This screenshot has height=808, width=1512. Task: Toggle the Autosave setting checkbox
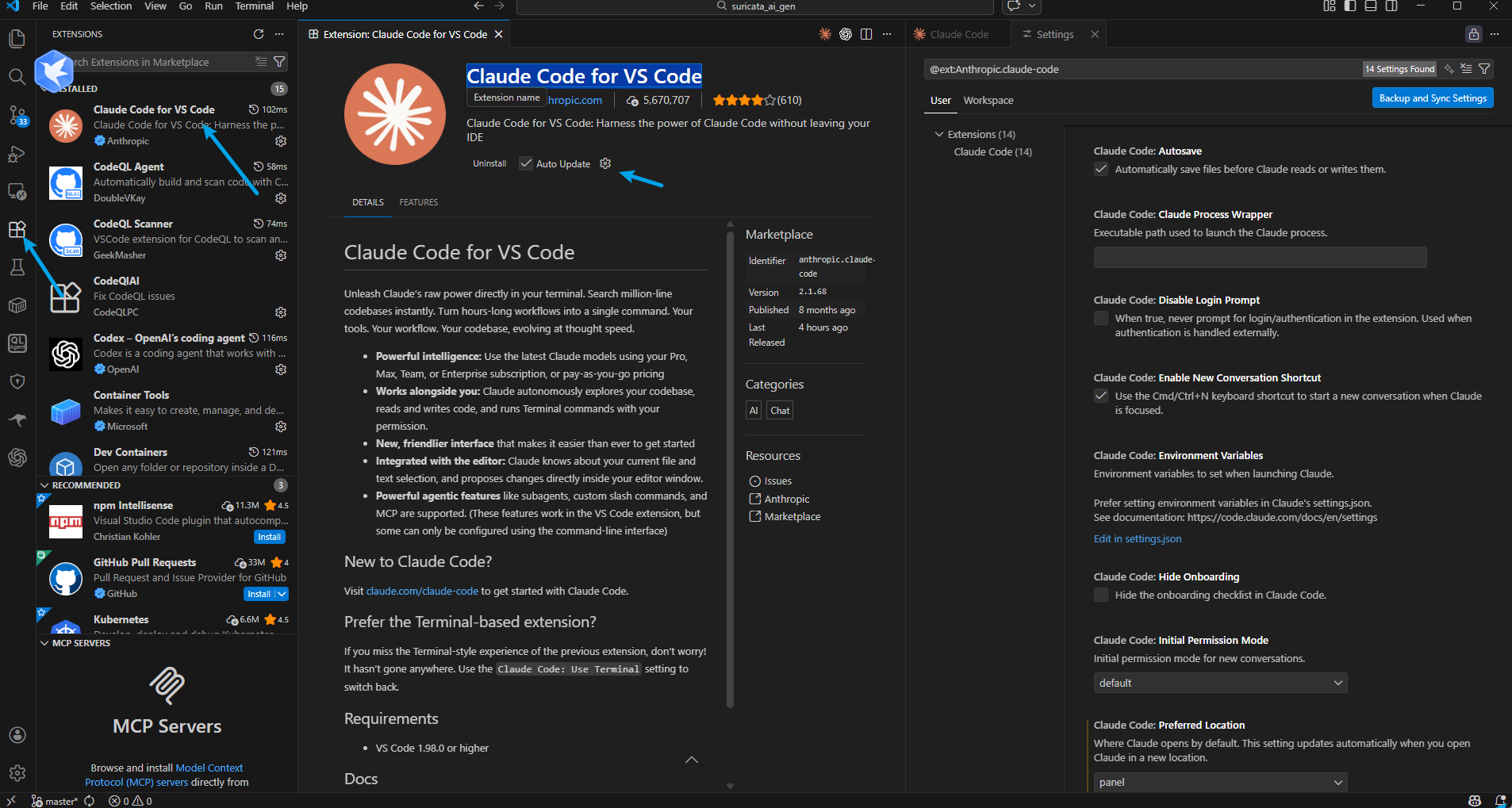(x=1101, y=169)
